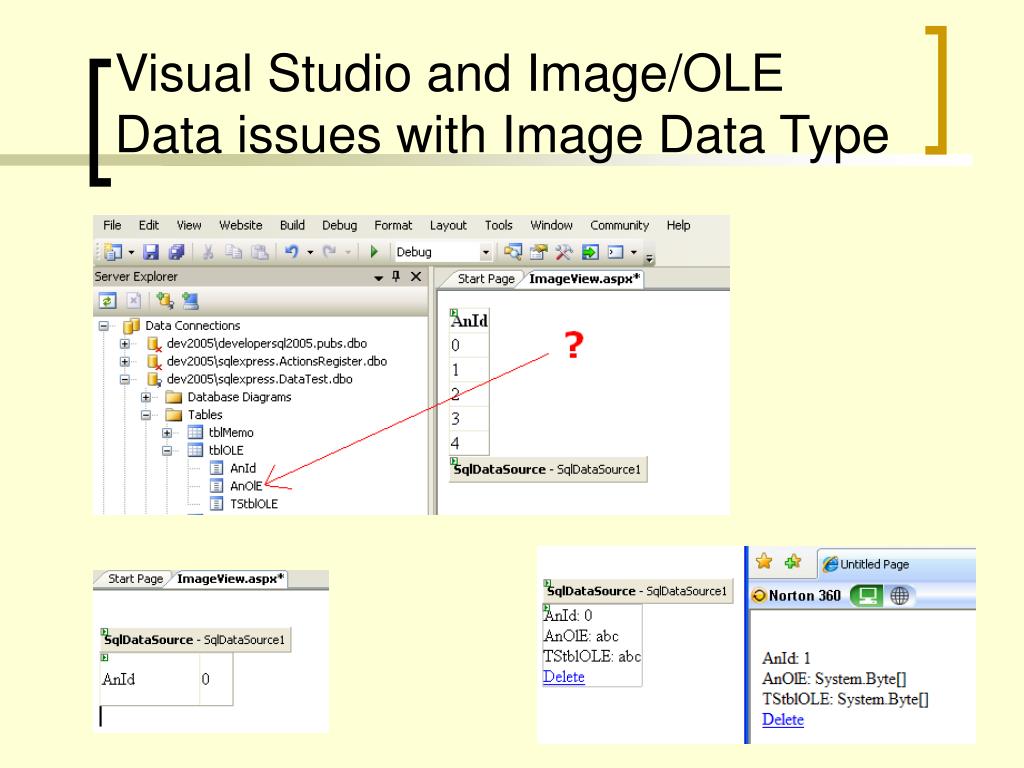Viewport: 1024px width, 768px height.
Task: Open the Undo history dropdown arrow
Action: (x=310, y=253)
